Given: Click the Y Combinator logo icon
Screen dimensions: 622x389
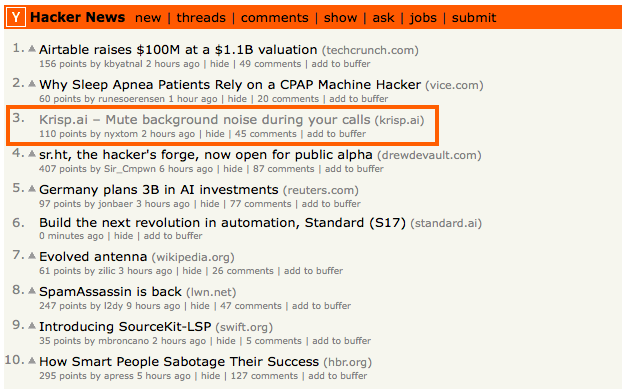Looking at the screenshot, I should click(x=16, y=17).
